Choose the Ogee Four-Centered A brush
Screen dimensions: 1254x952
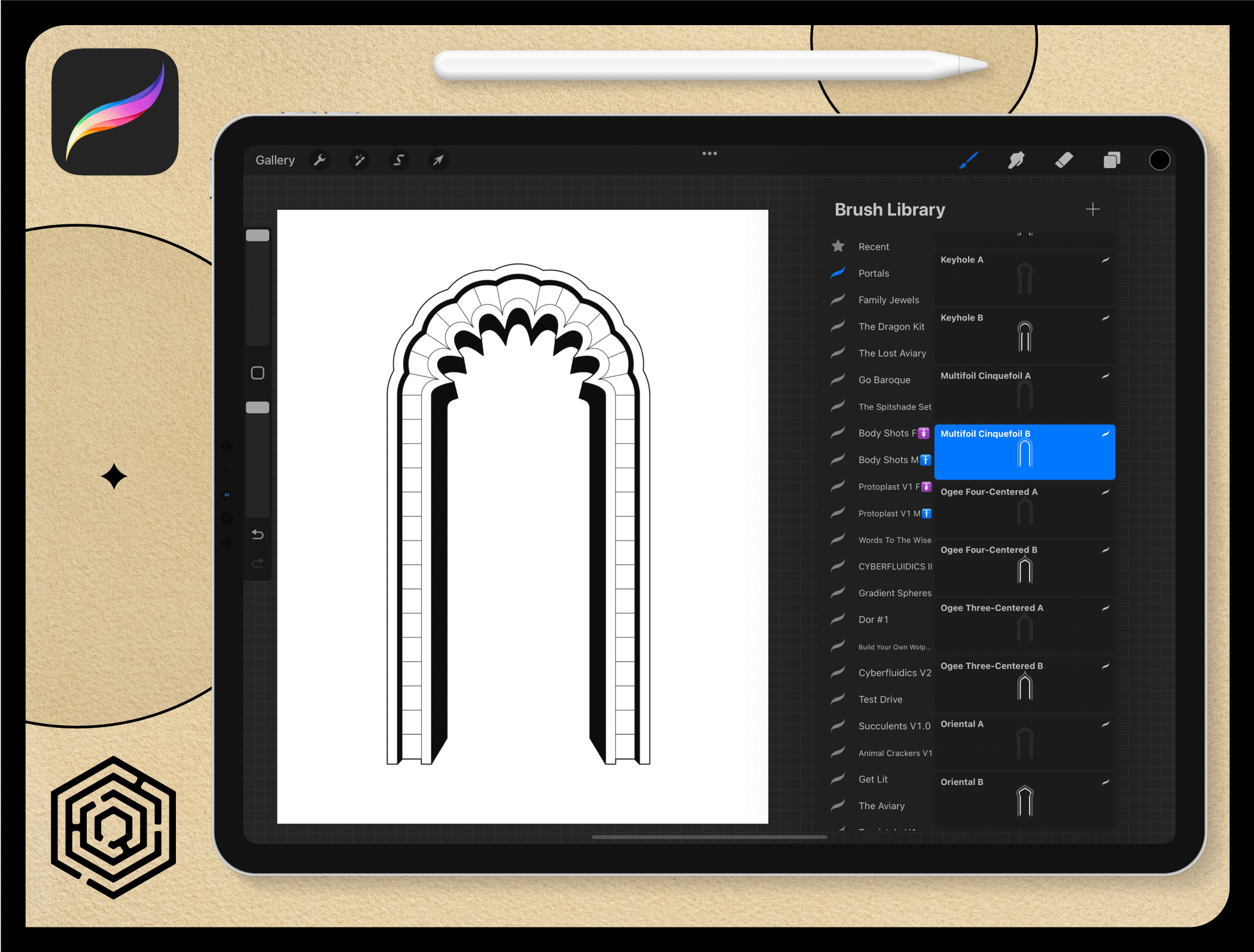pyautogui.click(x=1024, y=508)
